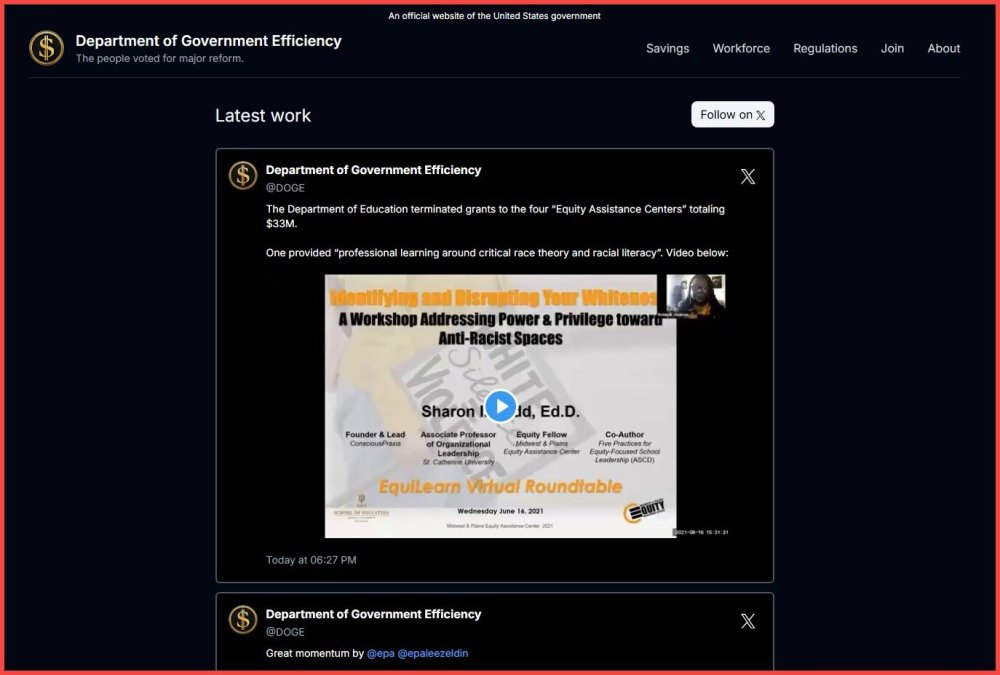
Task: Click the @DOGE handle on the Education grants post
Action: coord(285,188)
